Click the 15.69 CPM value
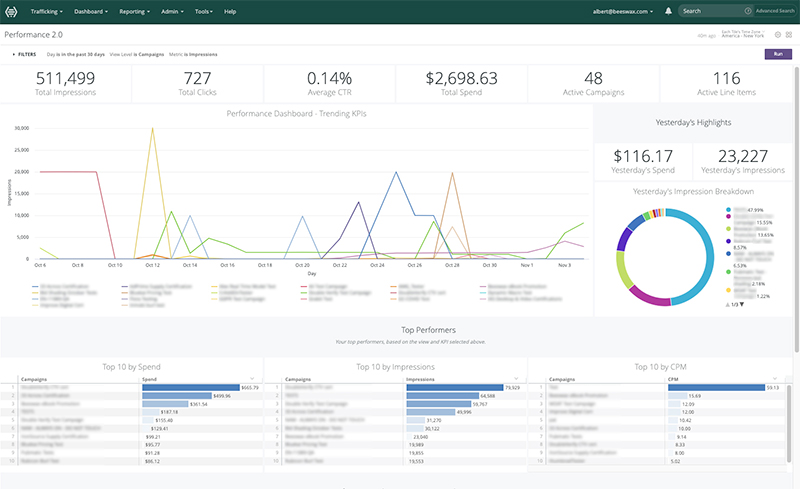800x489 pixels. 694,396
